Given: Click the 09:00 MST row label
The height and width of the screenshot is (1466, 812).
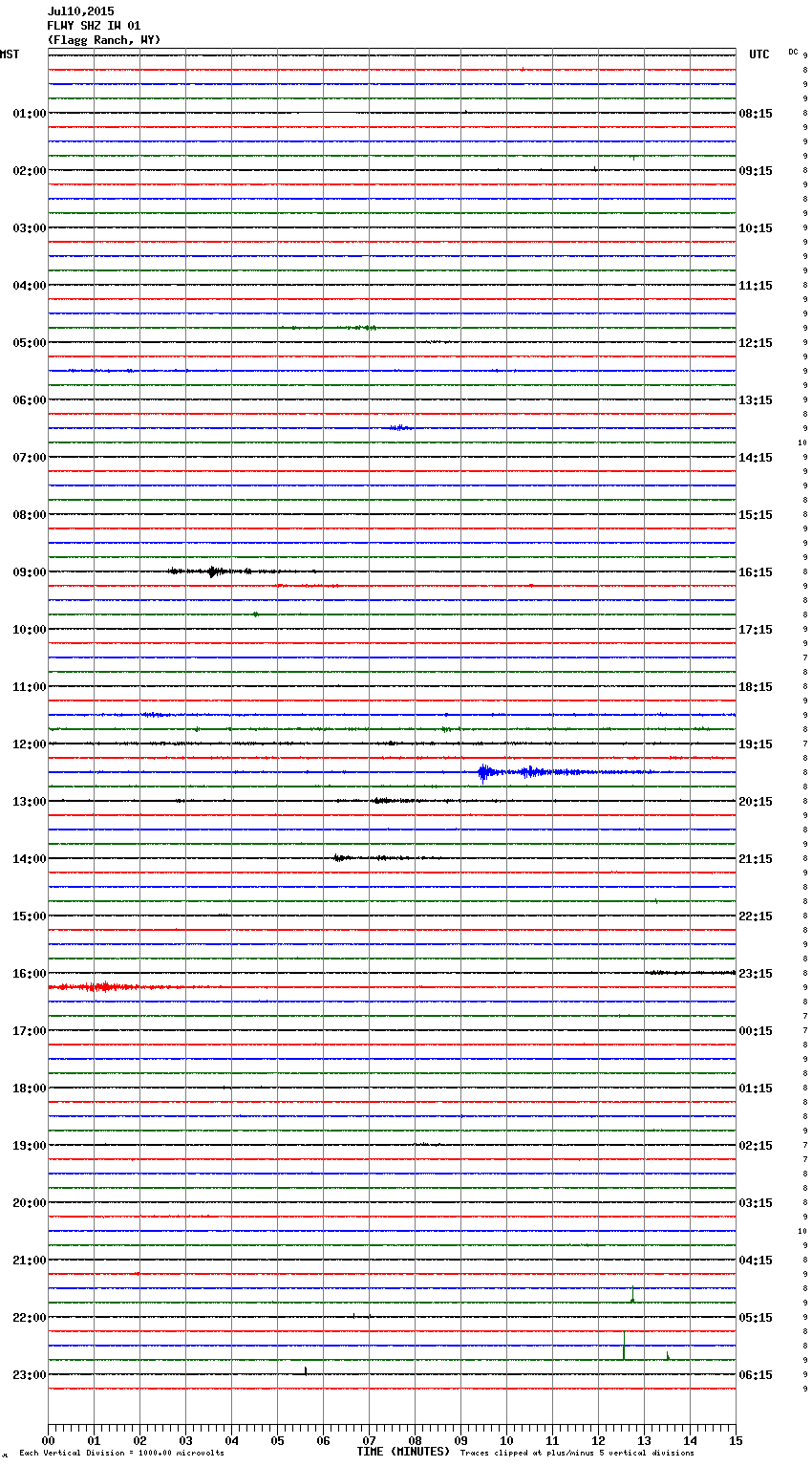Looking at the screenshot, I should point(30,572).
